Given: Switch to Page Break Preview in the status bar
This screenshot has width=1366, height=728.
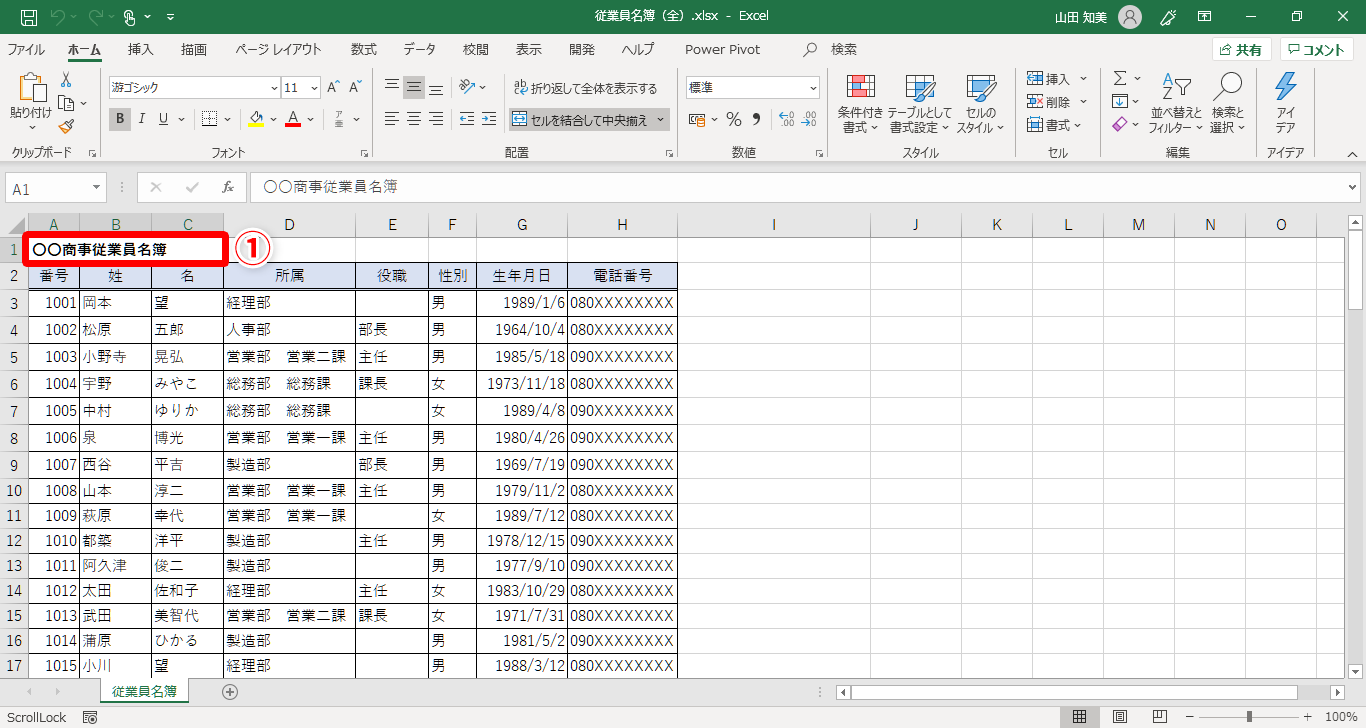Looking at the screenshot, I should pyautogui.click(x=1160, y=717).
